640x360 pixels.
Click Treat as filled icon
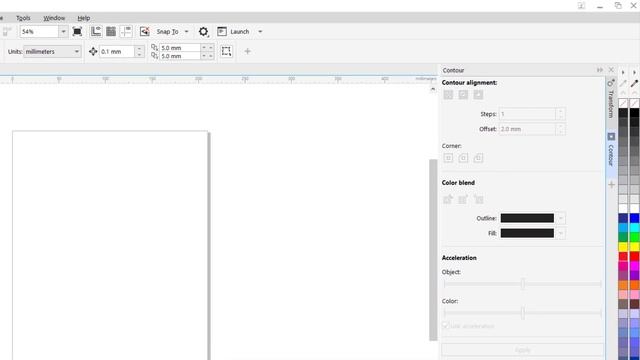click(x=226, y=51)
